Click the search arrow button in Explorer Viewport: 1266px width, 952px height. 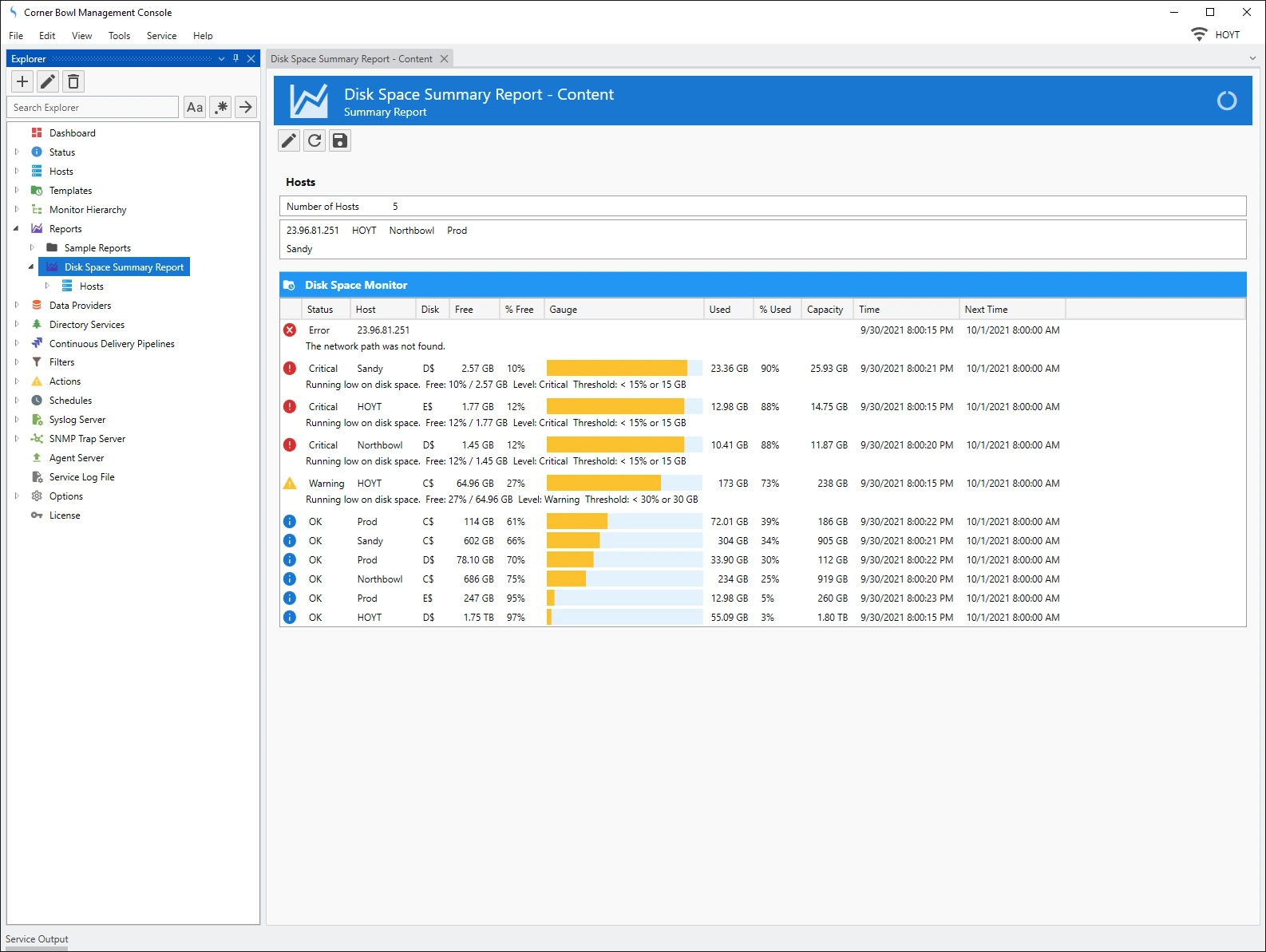[246, 107]
